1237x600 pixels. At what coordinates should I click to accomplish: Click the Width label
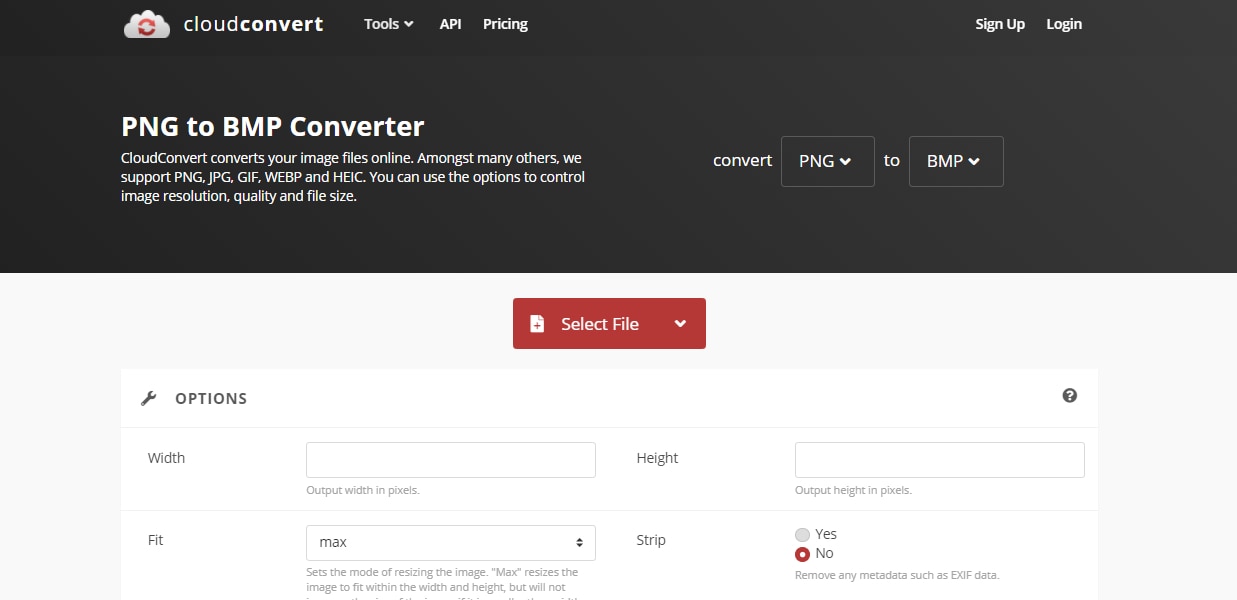tap(166, 458)
